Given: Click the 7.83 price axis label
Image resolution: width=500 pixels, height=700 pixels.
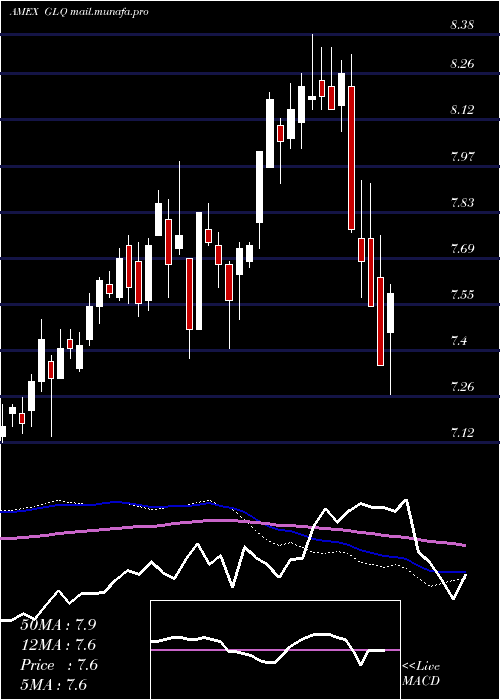Looking at the screenshot, I should click(x=463, y=203).
